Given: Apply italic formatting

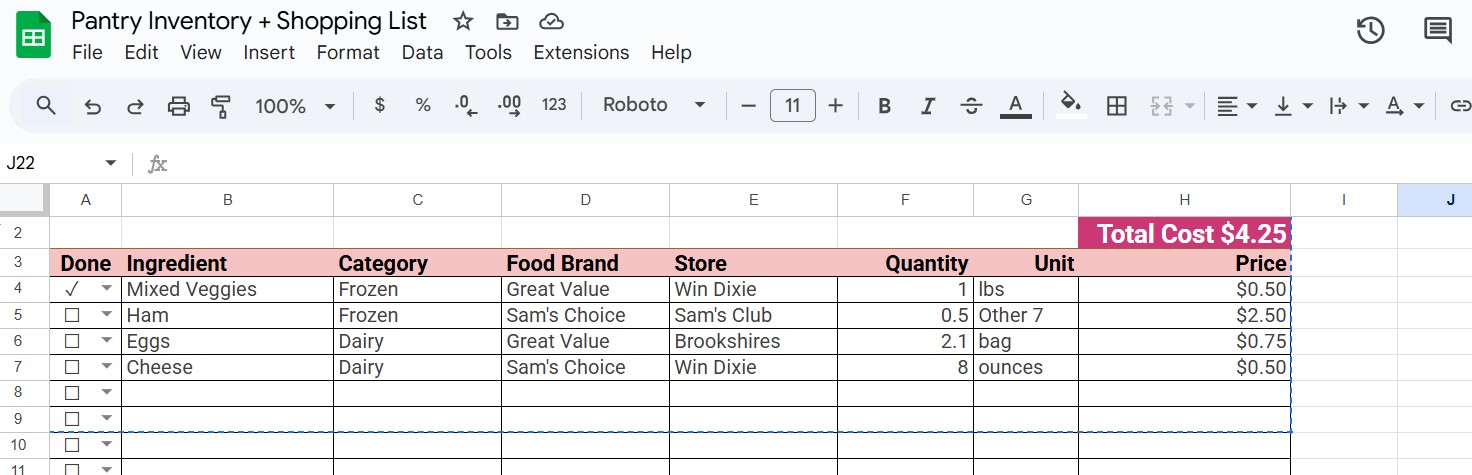Looking at the screenshot, I should (x=928, y=106).
